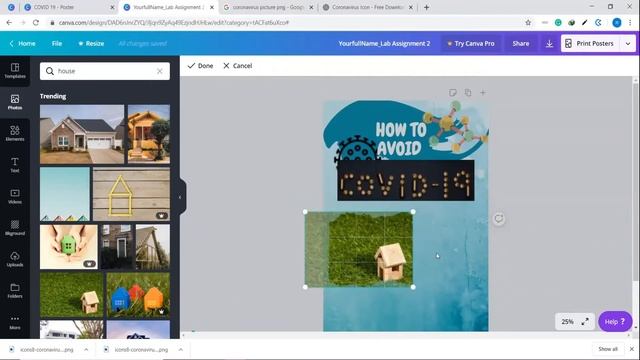640x360 pixels.
Task: Select the yellow stick house outline photo
Action: pos(131,194)
